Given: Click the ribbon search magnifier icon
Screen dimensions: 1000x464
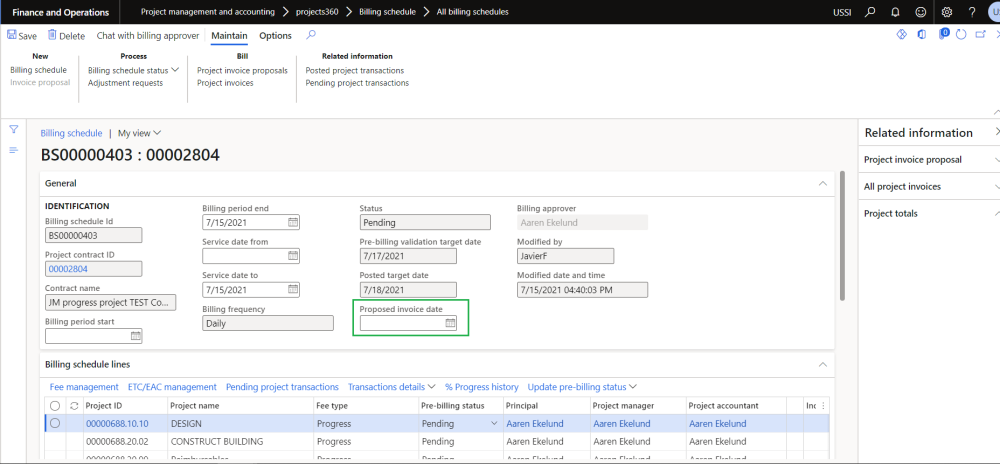Looking at the screenshot, I should [311, 35].
